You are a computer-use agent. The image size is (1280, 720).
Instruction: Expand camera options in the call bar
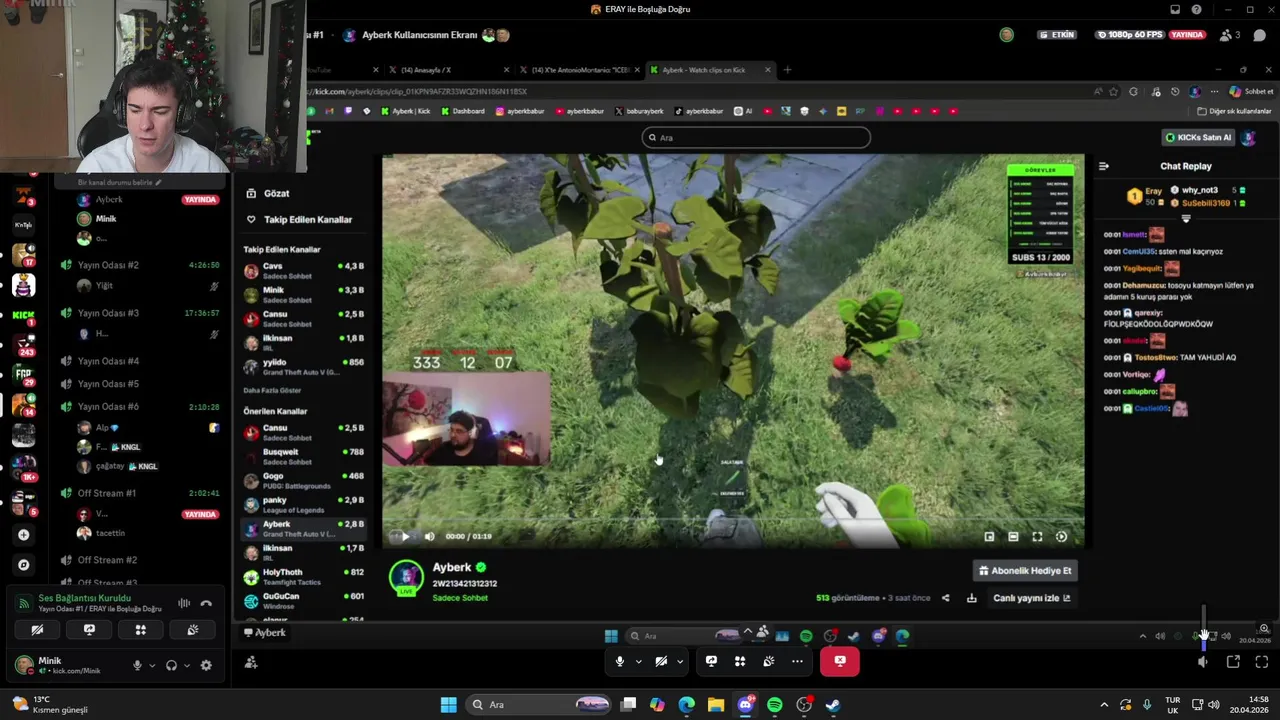(x=680, y=661)
